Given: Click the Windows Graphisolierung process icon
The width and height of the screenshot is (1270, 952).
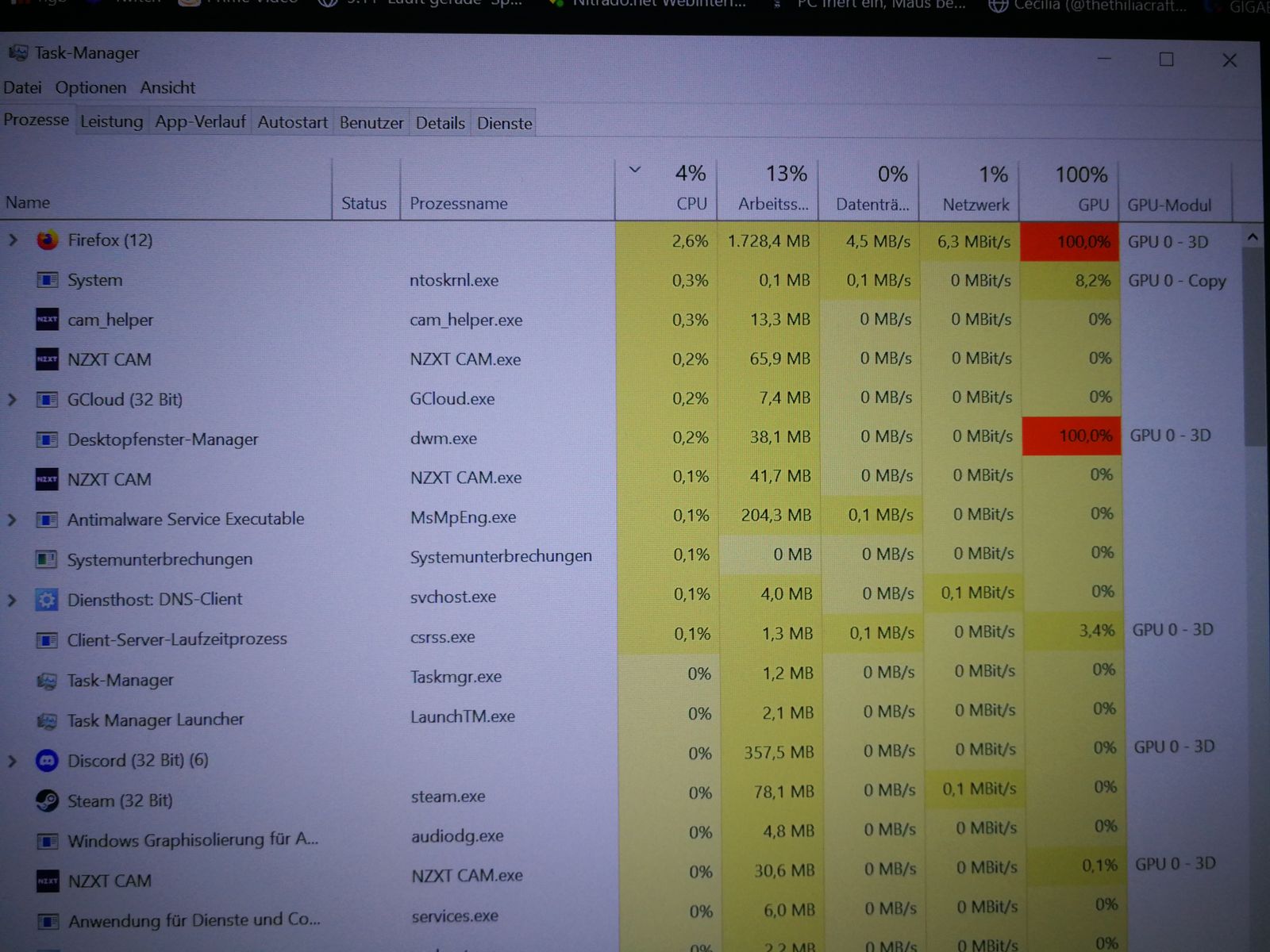Looking at the screenshot, I should tap(48, 841).
